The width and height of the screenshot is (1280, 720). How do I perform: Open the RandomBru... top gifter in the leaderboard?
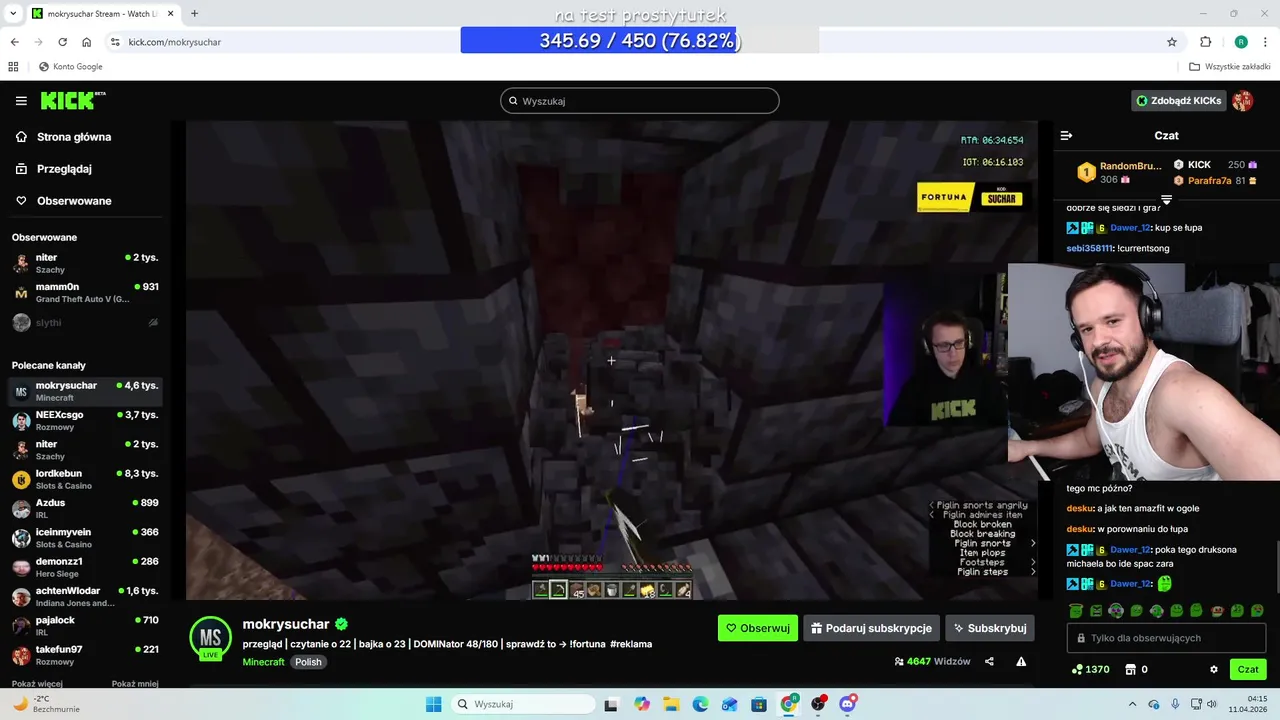pyautogui.click(x=1118, y=172)
